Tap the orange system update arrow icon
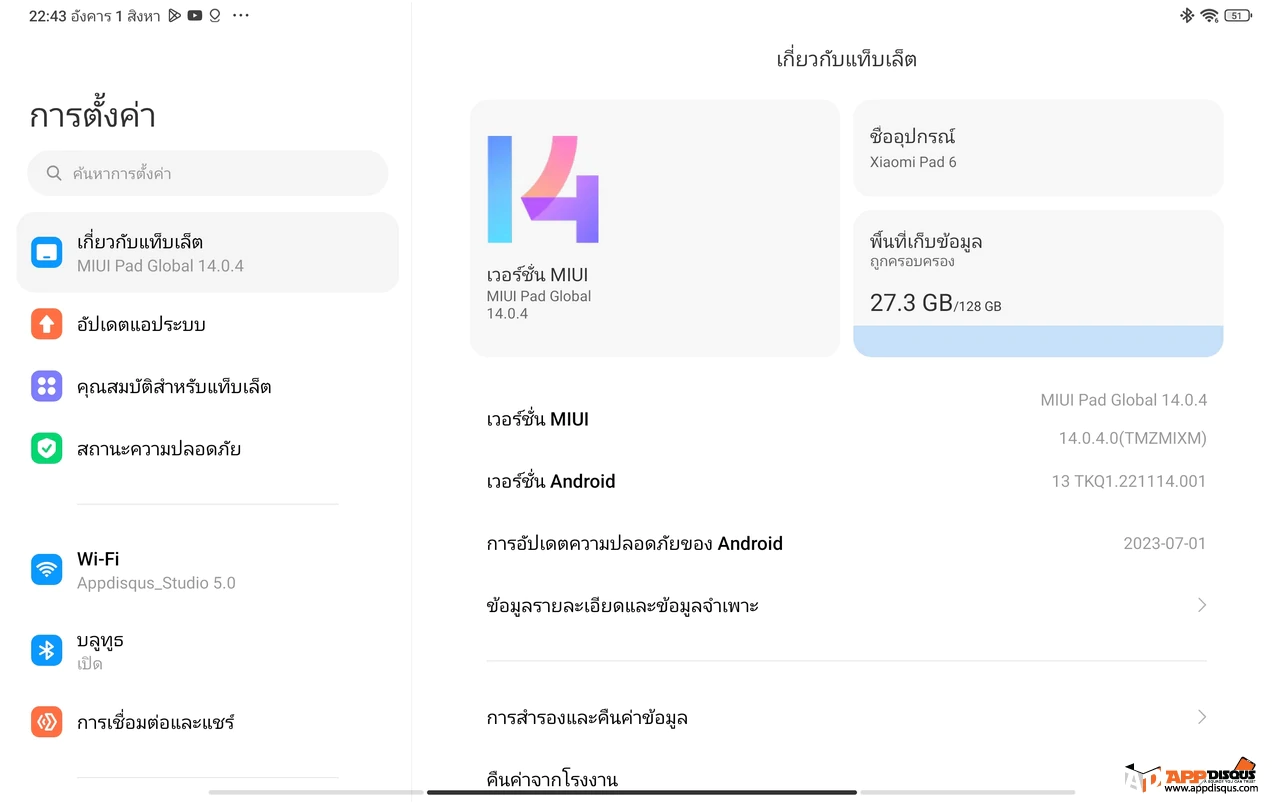 46,324
